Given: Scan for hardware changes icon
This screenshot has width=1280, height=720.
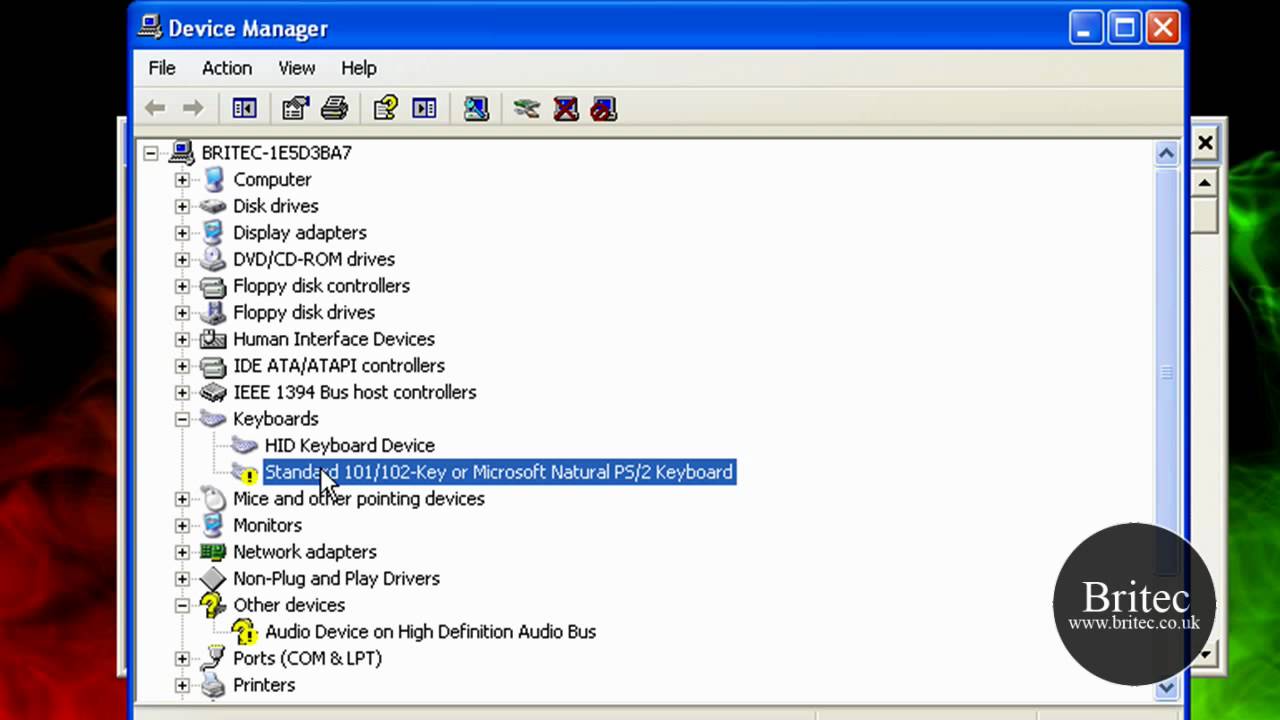Looking at the screenshot, I should [x=476, y=108].
